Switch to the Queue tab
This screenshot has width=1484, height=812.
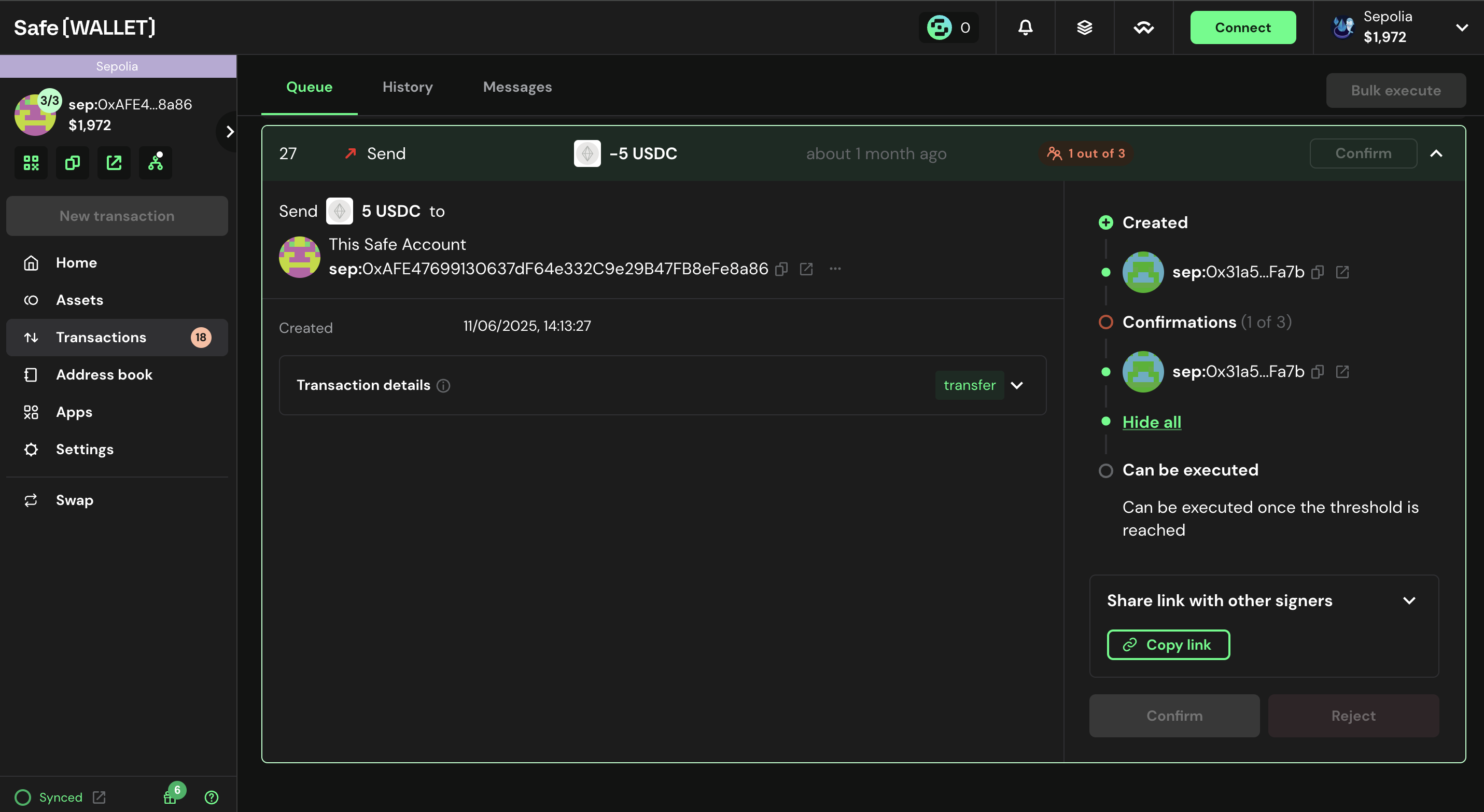(310, 87)
